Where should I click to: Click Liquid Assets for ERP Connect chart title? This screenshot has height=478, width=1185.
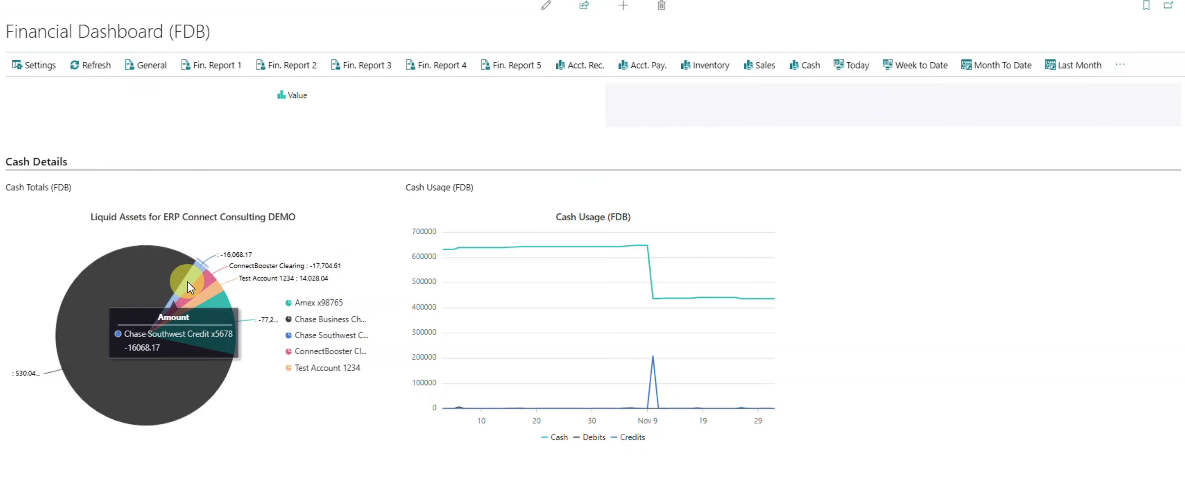coord(193,217)
